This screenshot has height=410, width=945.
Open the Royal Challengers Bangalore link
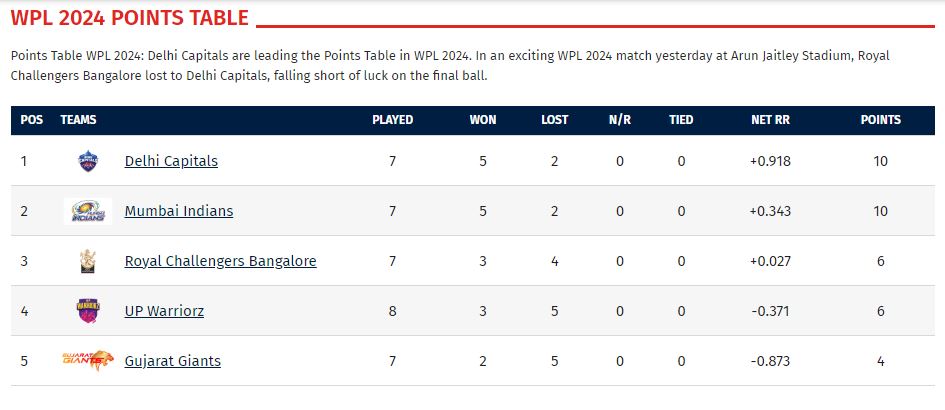pos(220,261)
